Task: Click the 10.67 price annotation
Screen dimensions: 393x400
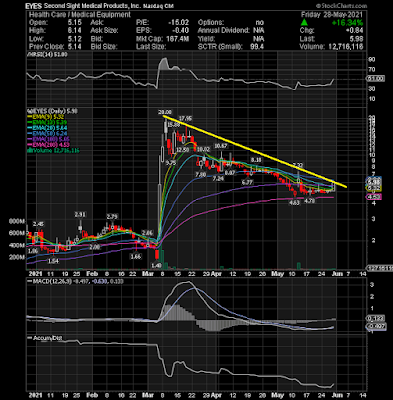Action: 221,146
